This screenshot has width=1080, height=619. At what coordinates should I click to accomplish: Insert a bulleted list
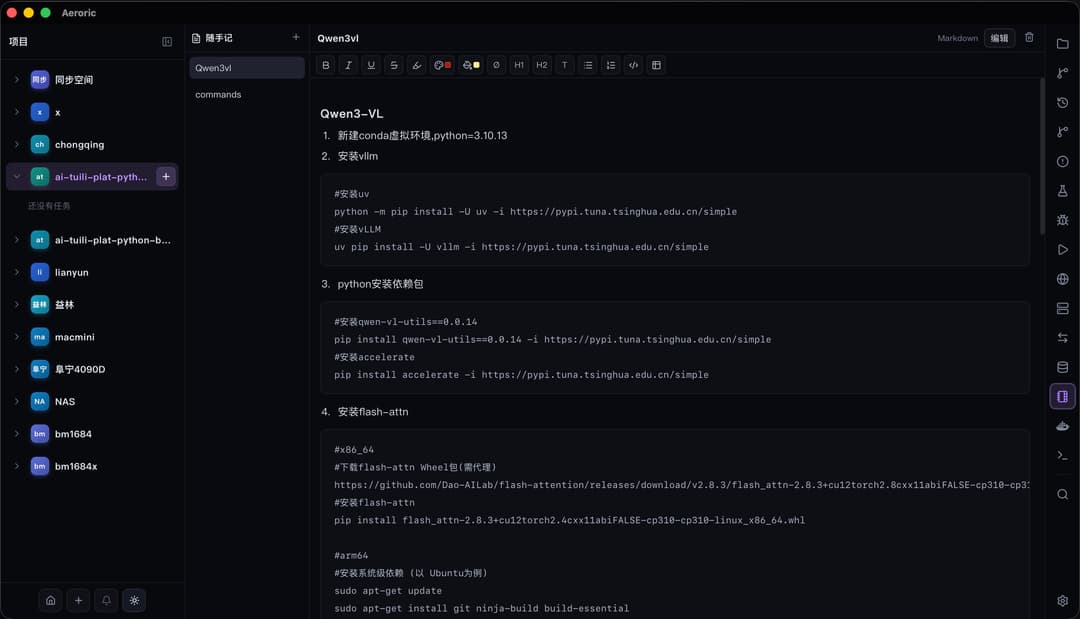[588, 65]
